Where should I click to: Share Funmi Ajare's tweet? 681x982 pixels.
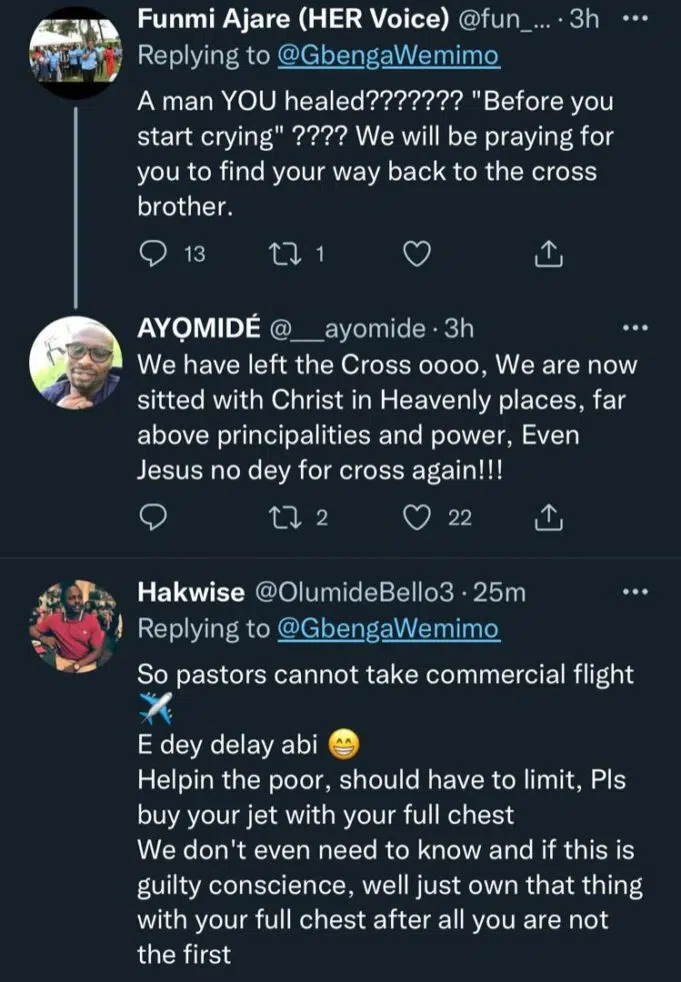click(547, 256)
